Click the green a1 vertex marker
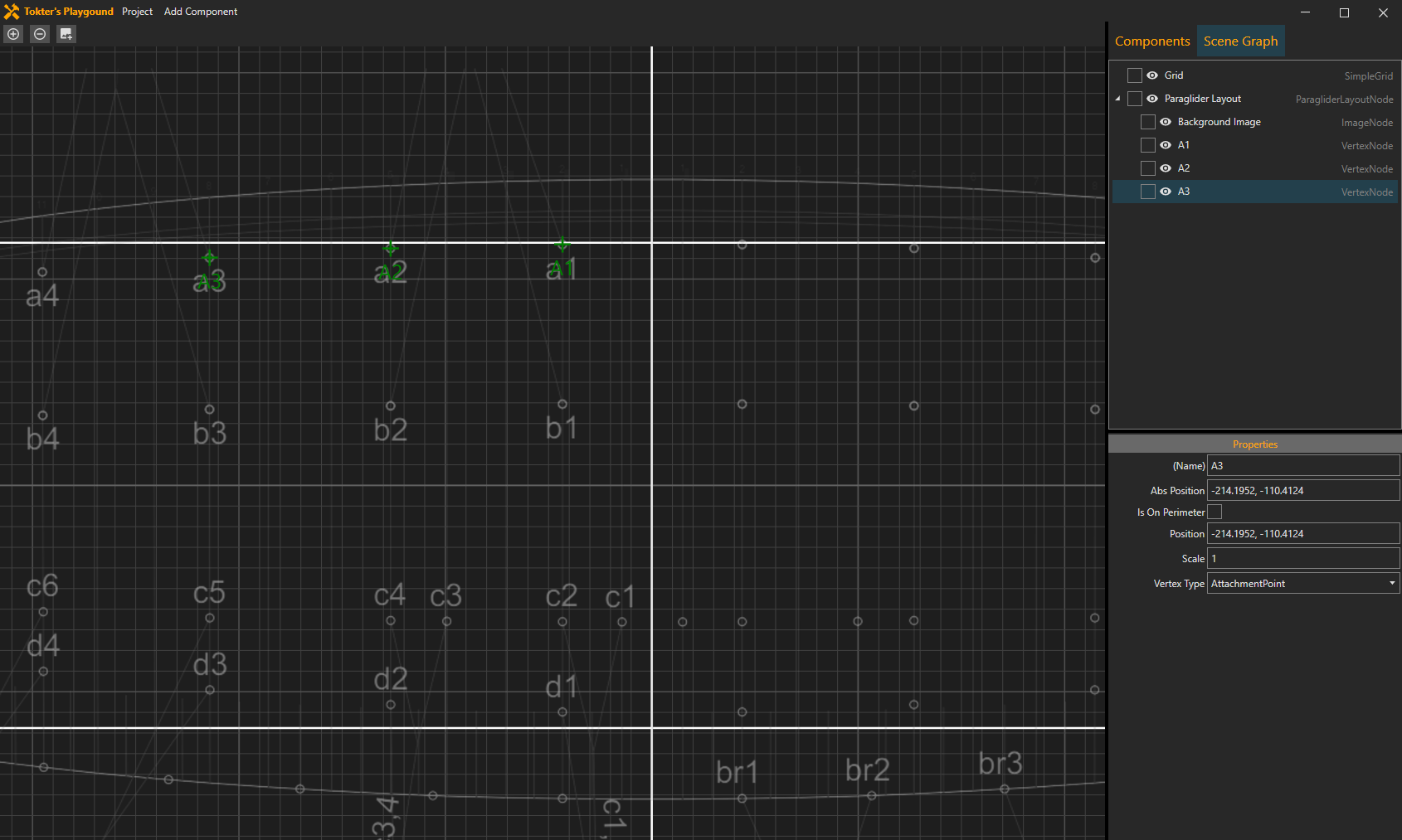This screenshot has width=1402, height=840. (562, 245)
